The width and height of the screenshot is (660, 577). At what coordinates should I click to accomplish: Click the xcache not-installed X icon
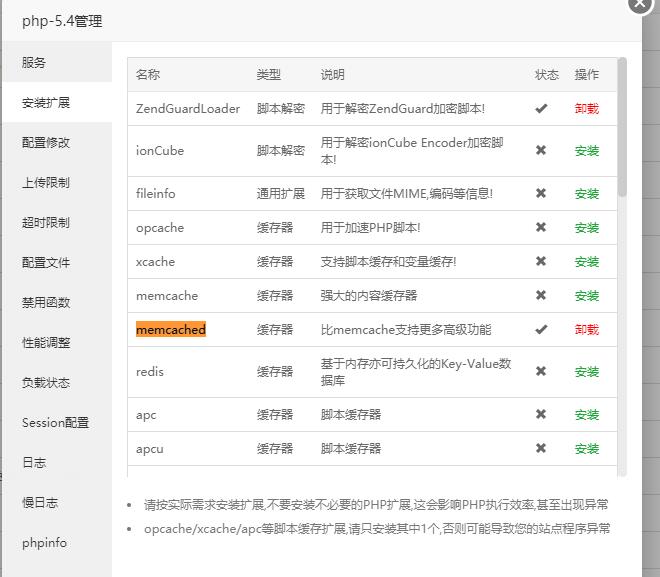[541, 262]
